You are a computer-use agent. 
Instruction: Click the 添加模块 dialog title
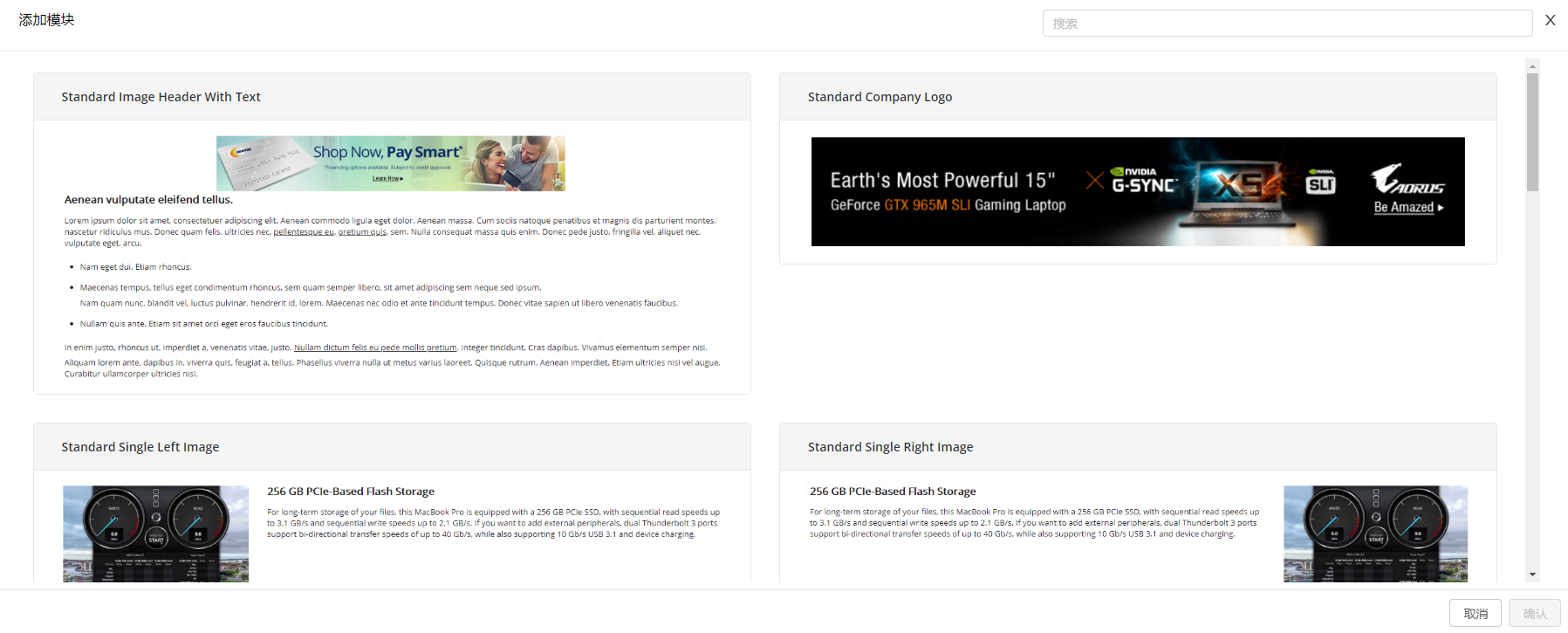tap(47, 20)
